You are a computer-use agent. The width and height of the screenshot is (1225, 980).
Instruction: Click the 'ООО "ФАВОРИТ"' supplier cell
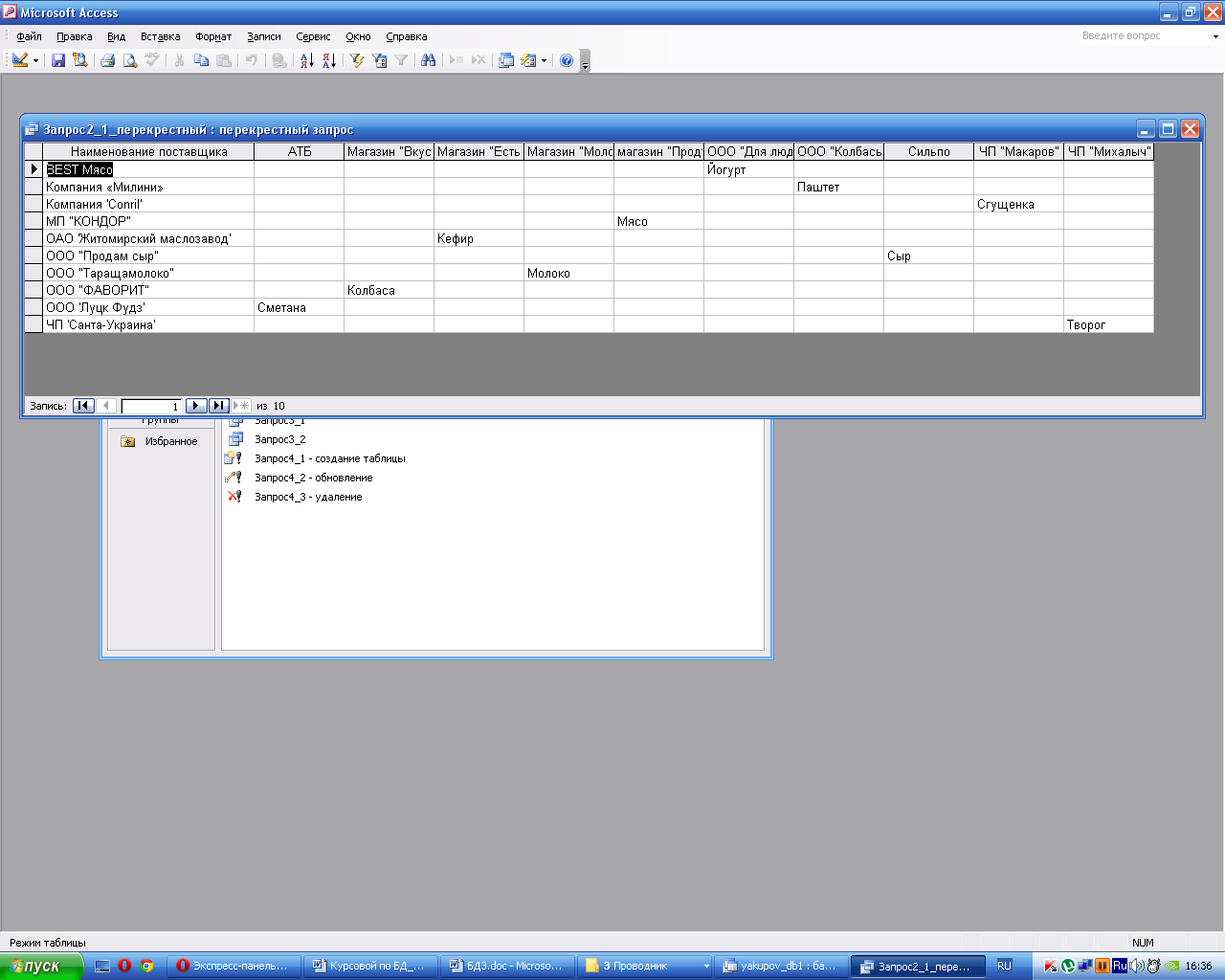click(148, 290)
